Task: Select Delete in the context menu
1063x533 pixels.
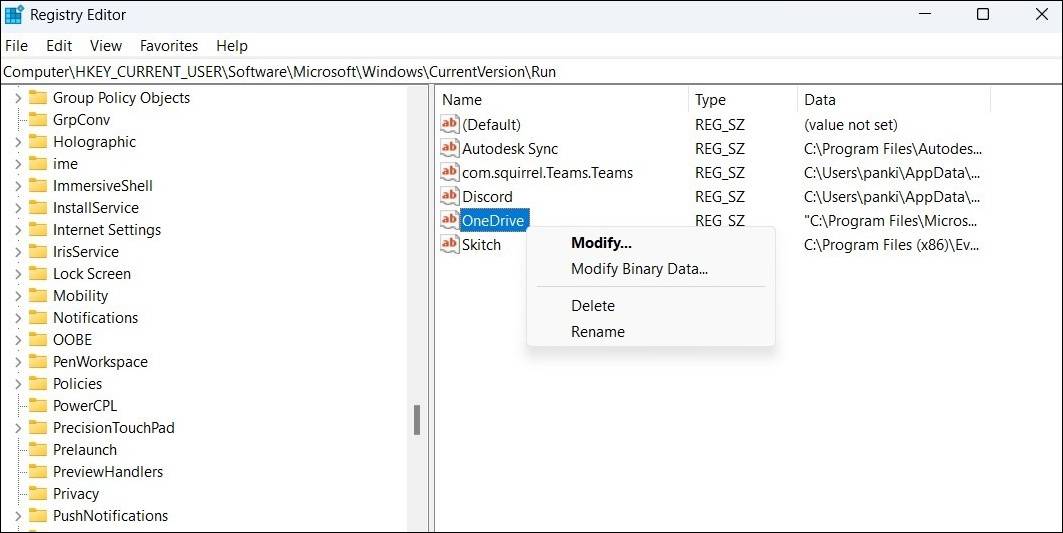Action: tap(593, 306)
